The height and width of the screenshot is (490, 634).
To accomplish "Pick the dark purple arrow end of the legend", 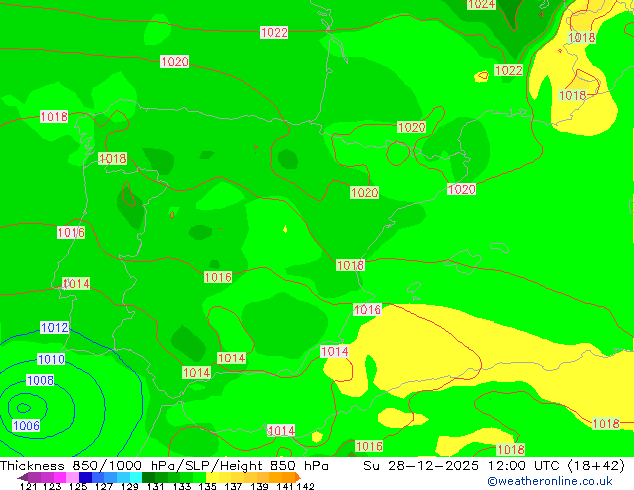I will (x=23, y=477).
